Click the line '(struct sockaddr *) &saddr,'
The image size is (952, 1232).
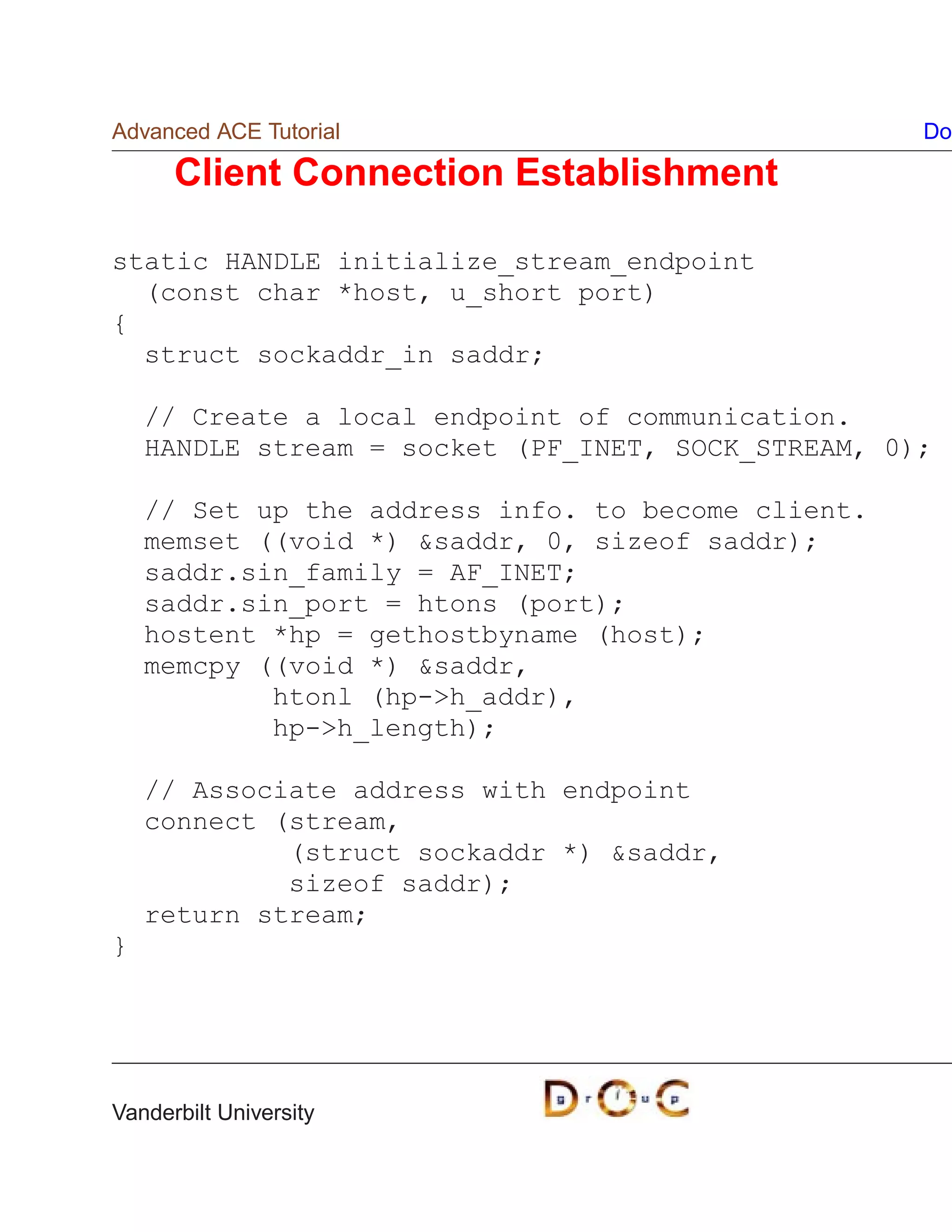pyautogui.click(x=505, y=854)
